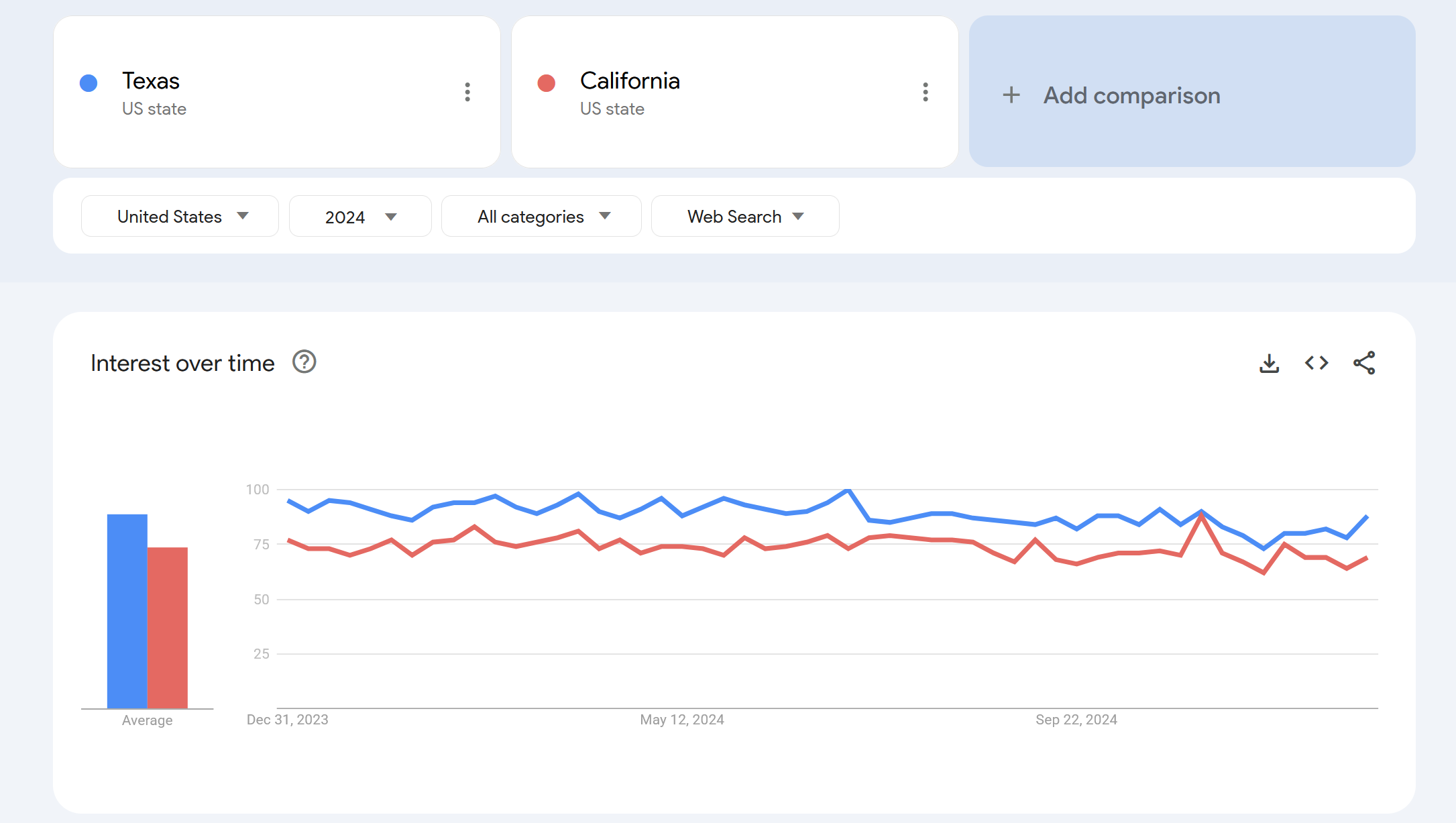Click the Texas line peak at 100
This screenshot has height=823, width=1456.
848,490
